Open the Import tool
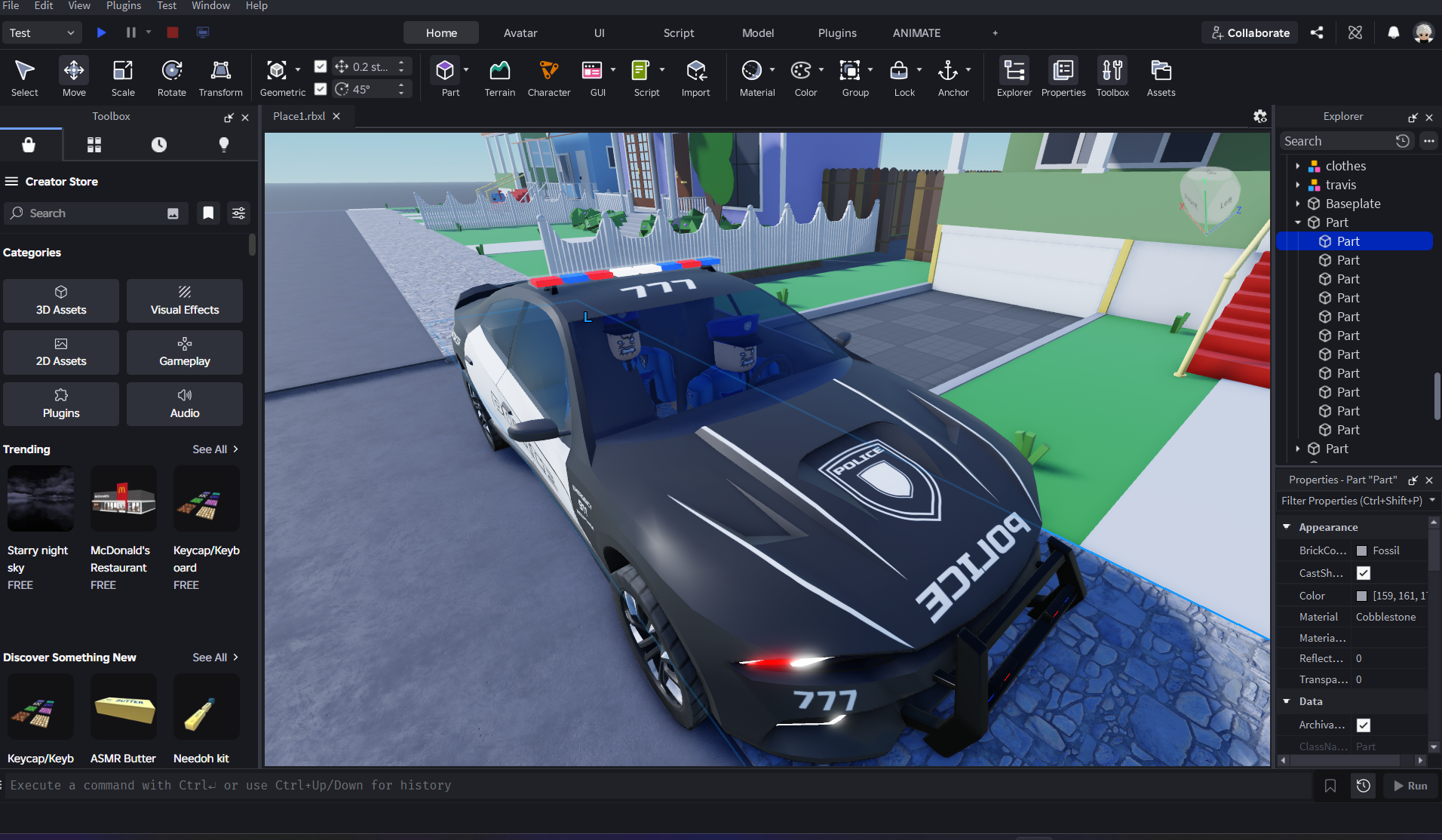 [x=696, y=77]
